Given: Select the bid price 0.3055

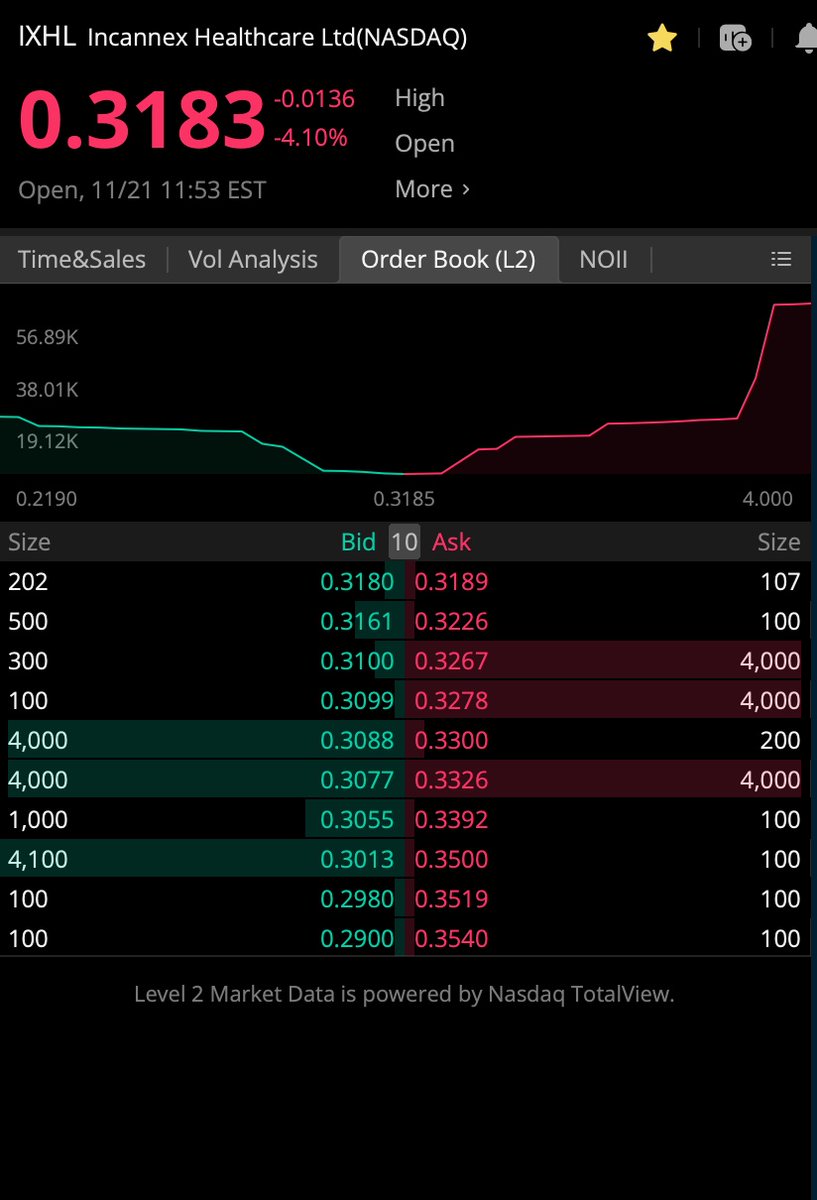Looking at the screenshot, I should click(357, 819).
